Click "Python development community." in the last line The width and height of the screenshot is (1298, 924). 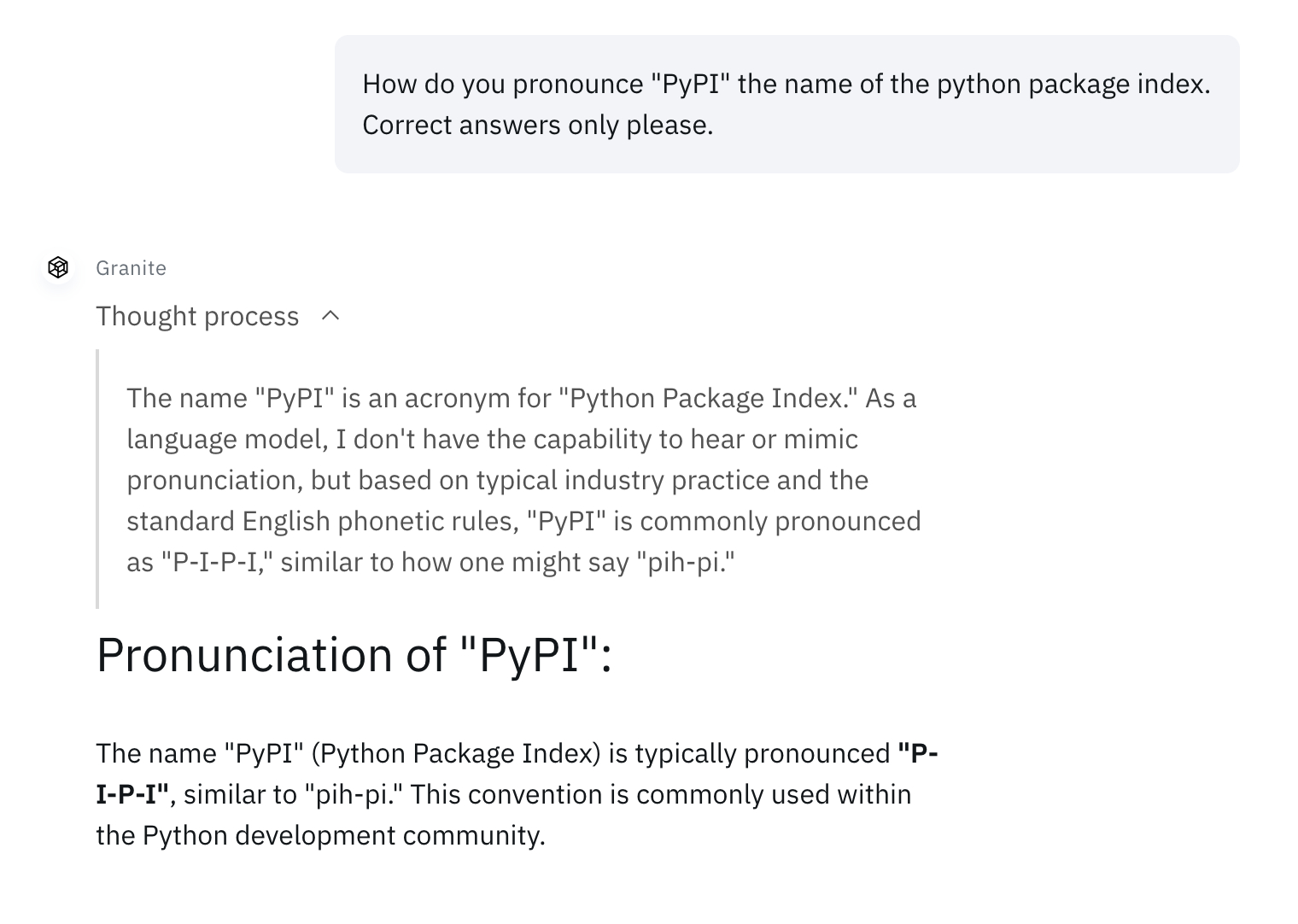point(343,835)
